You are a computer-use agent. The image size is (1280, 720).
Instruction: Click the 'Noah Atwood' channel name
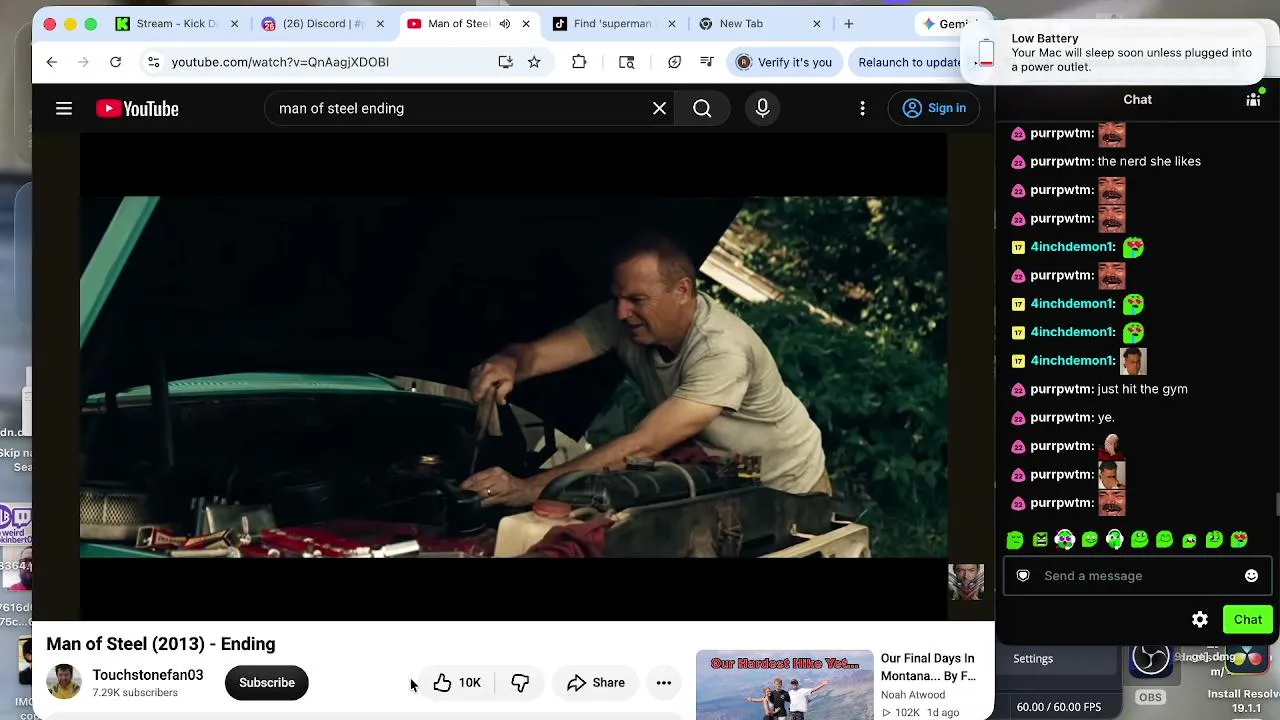(913, 695)
